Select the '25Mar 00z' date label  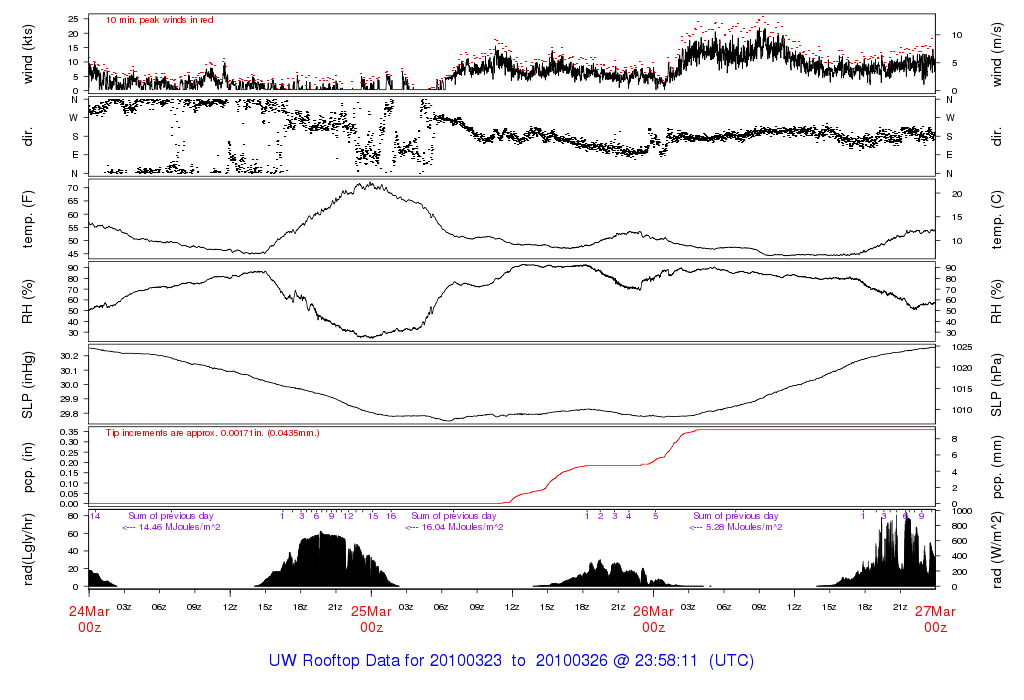click(x=372, y=619)
